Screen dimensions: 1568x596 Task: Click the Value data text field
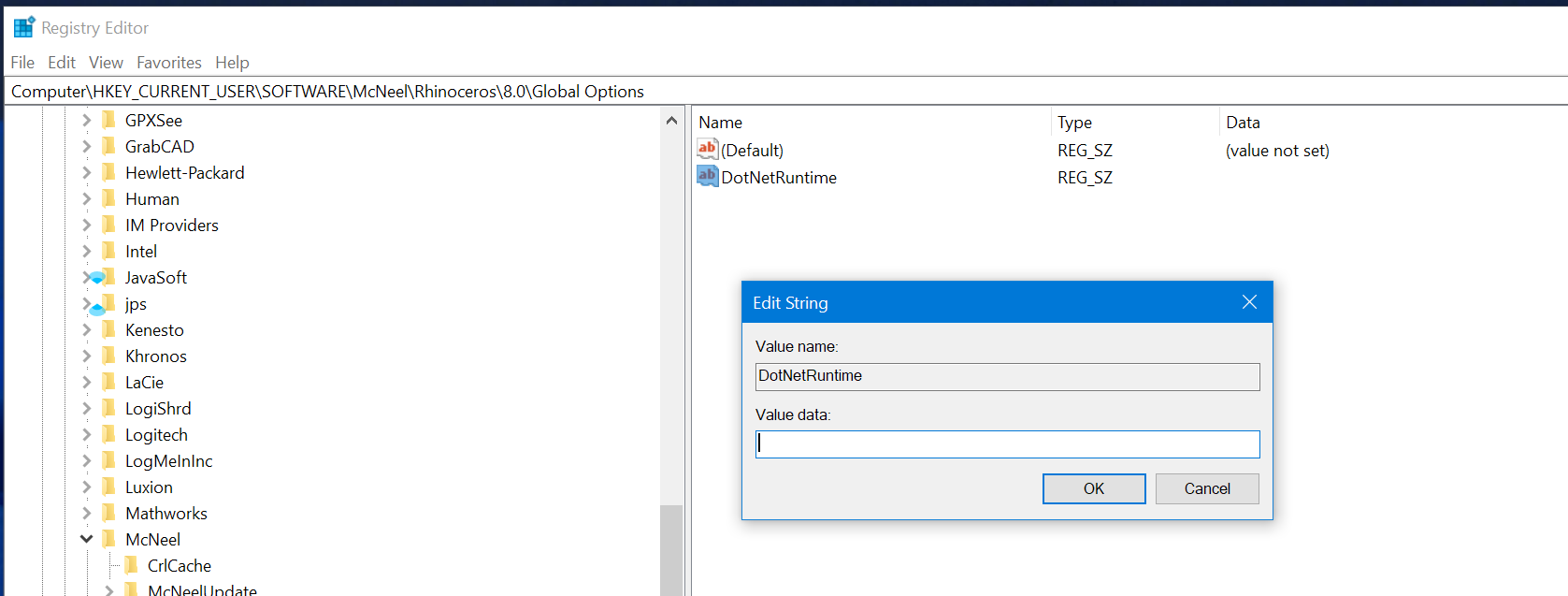pos(1007,444)
